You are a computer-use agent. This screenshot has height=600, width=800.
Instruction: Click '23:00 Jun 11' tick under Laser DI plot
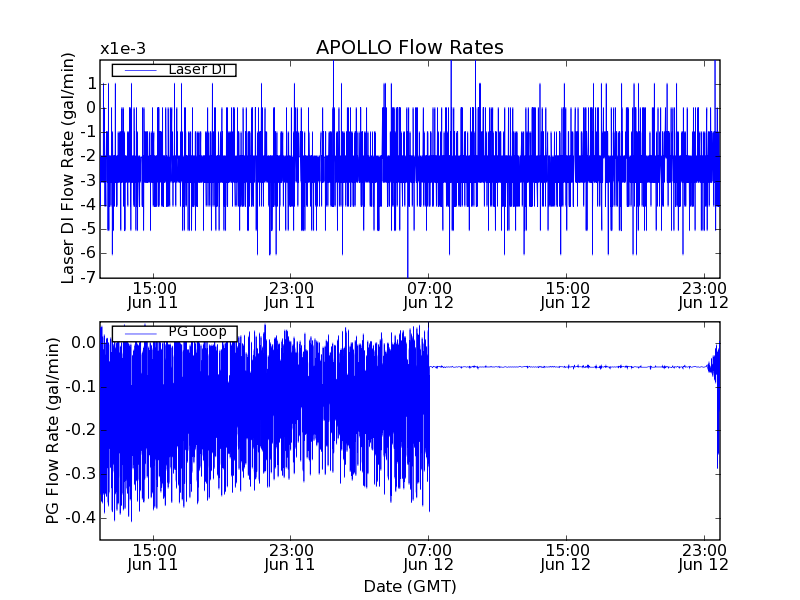coord(290,295)
